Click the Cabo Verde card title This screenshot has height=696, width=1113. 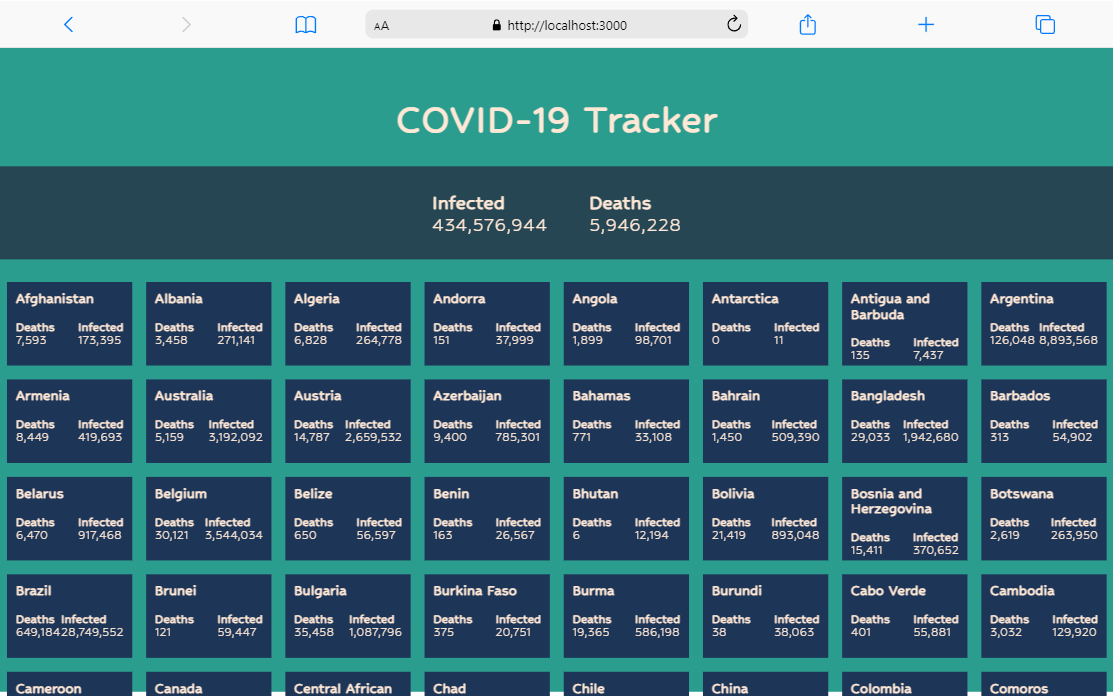tap(888, 591)
